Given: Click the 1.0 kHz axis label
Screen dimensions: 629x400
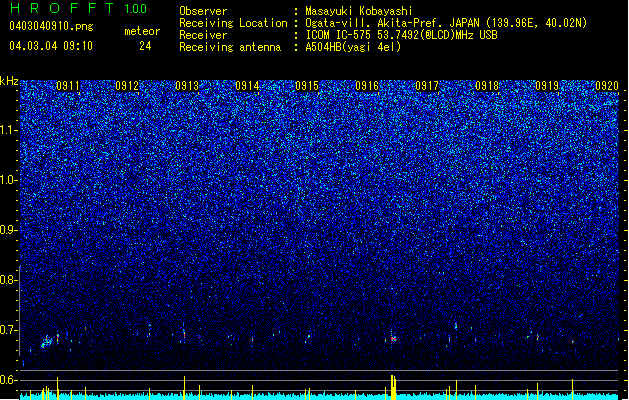Looking at the screenshot, I should pyautogui.click(x=9, y=180).
